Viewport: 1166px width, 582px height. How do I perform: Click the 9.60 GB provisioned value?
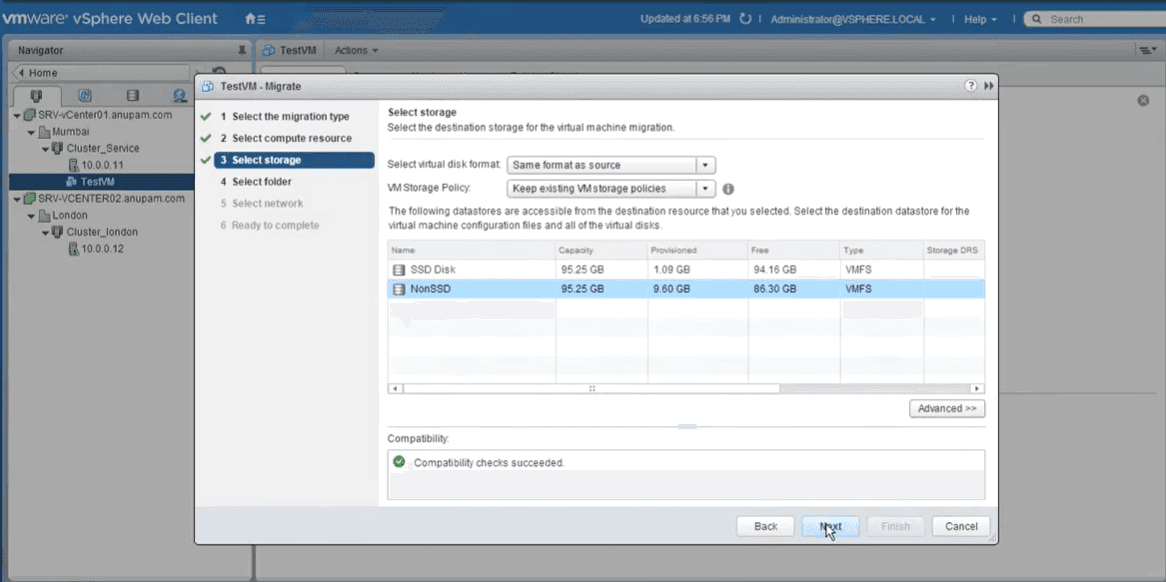[671, 289]
